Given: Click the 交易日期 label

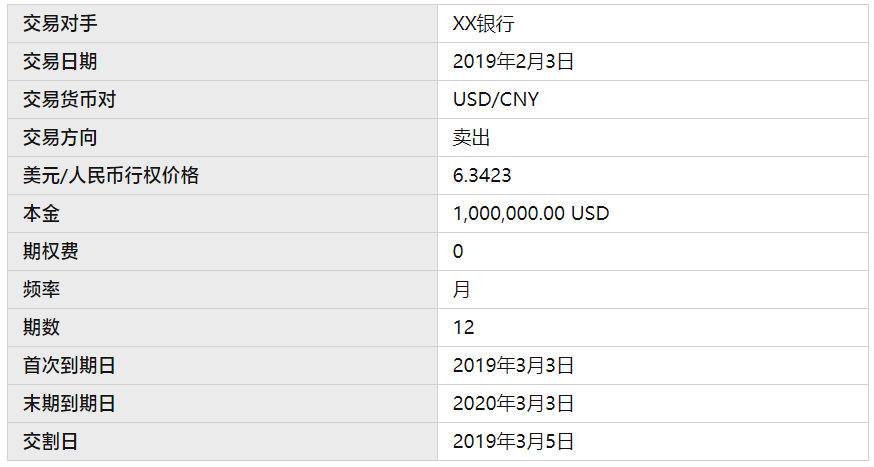Looking at the screenshot, I should click(60, 61).
